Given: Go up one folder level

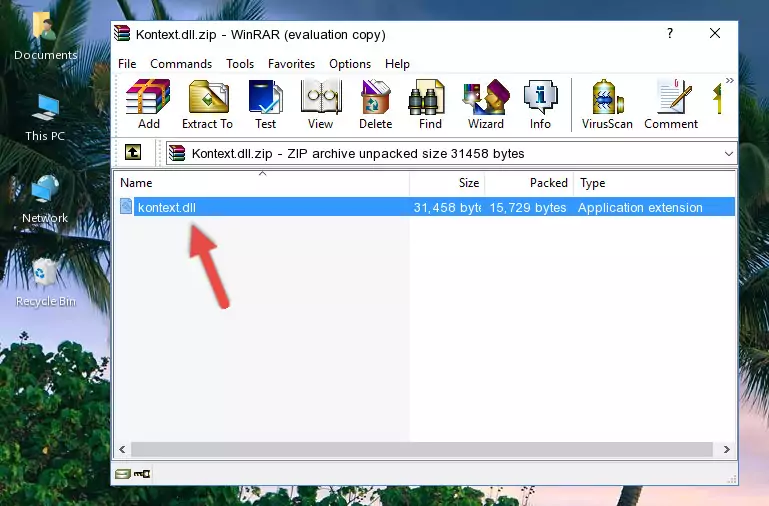Looking at the screenshot, I should 133,152.
